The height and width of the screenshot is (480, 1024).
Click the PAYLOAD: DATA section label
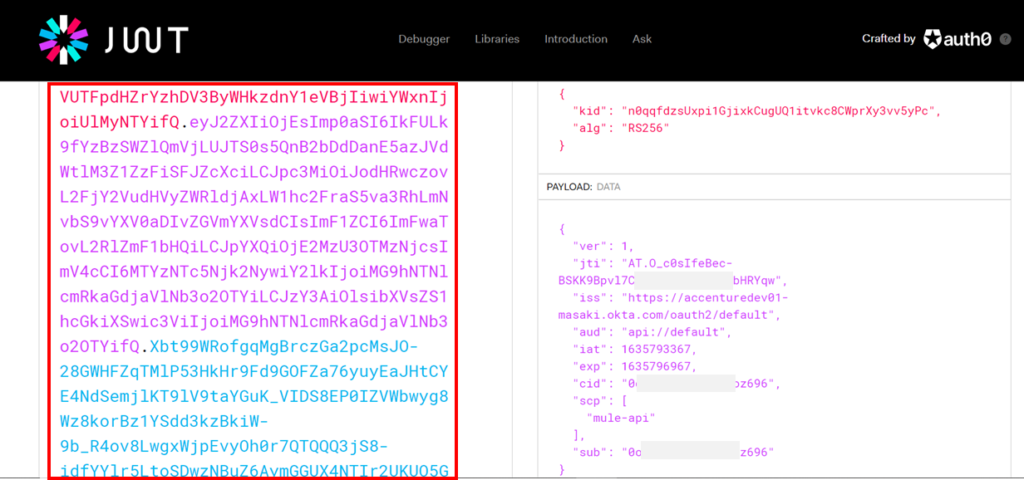coord(583,187)
